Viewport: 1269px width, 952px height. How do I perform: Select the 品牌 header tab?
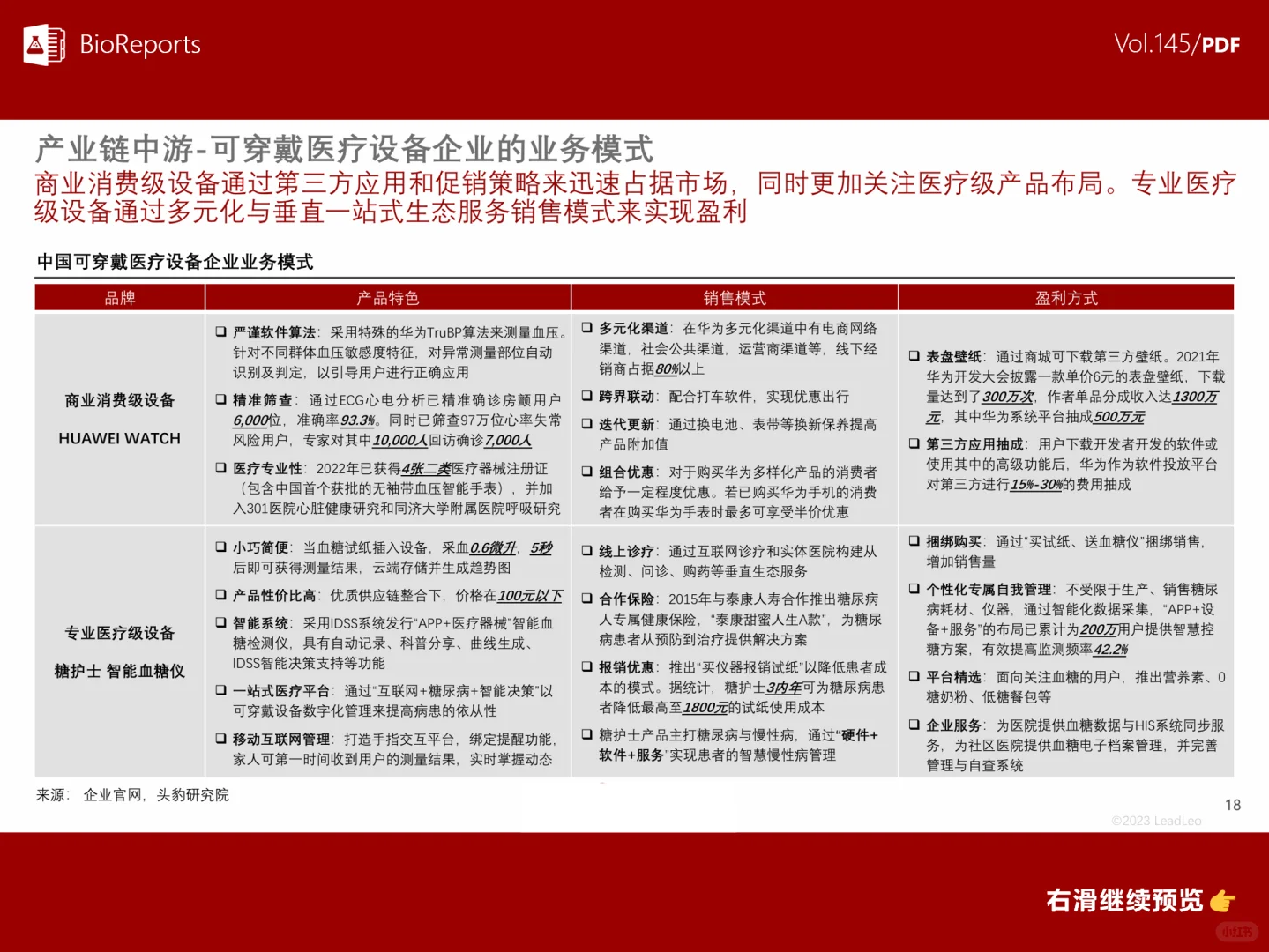coord(119,298)
